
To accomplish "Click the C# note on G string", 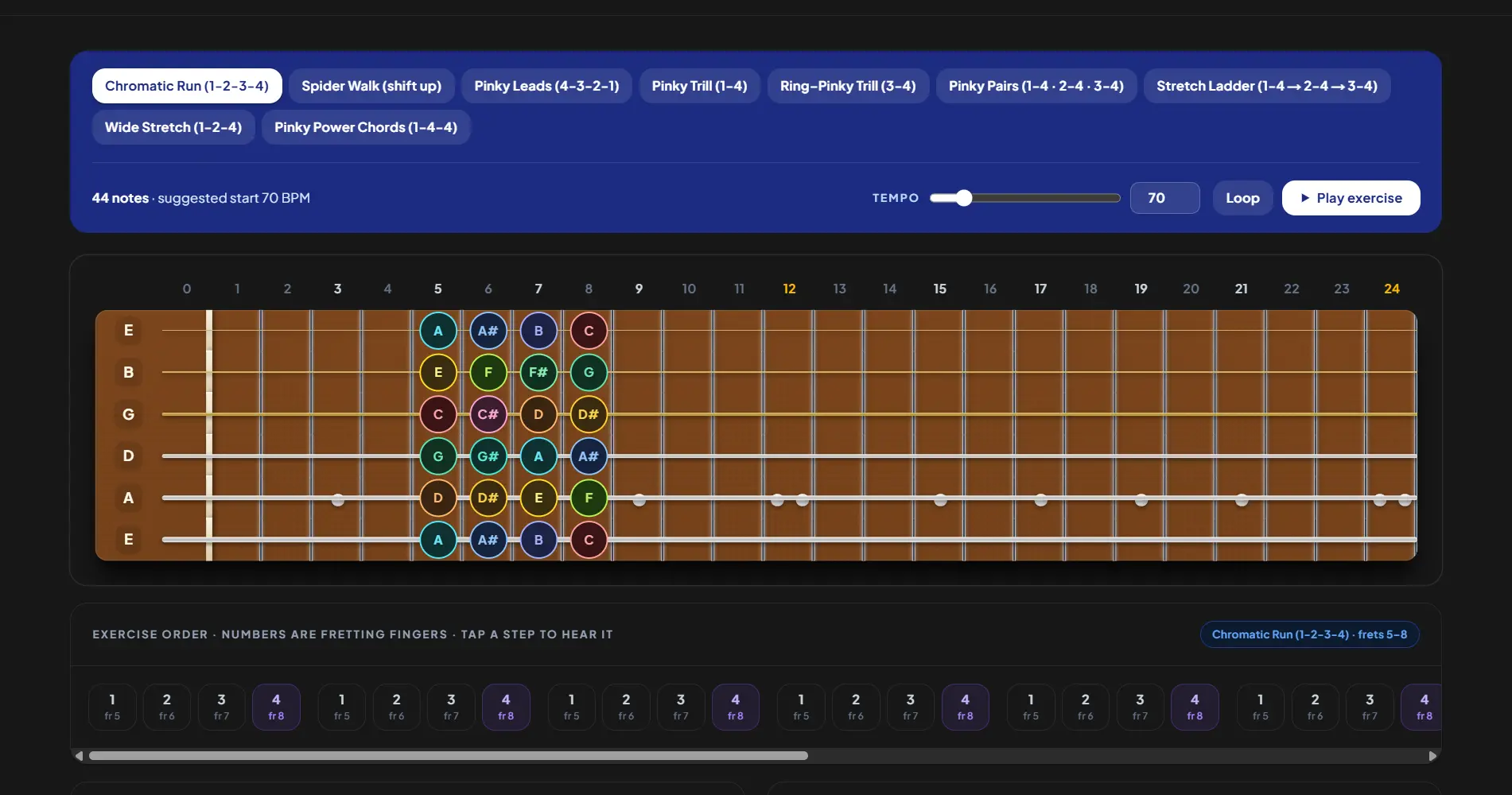I will (x=488, y=414).
